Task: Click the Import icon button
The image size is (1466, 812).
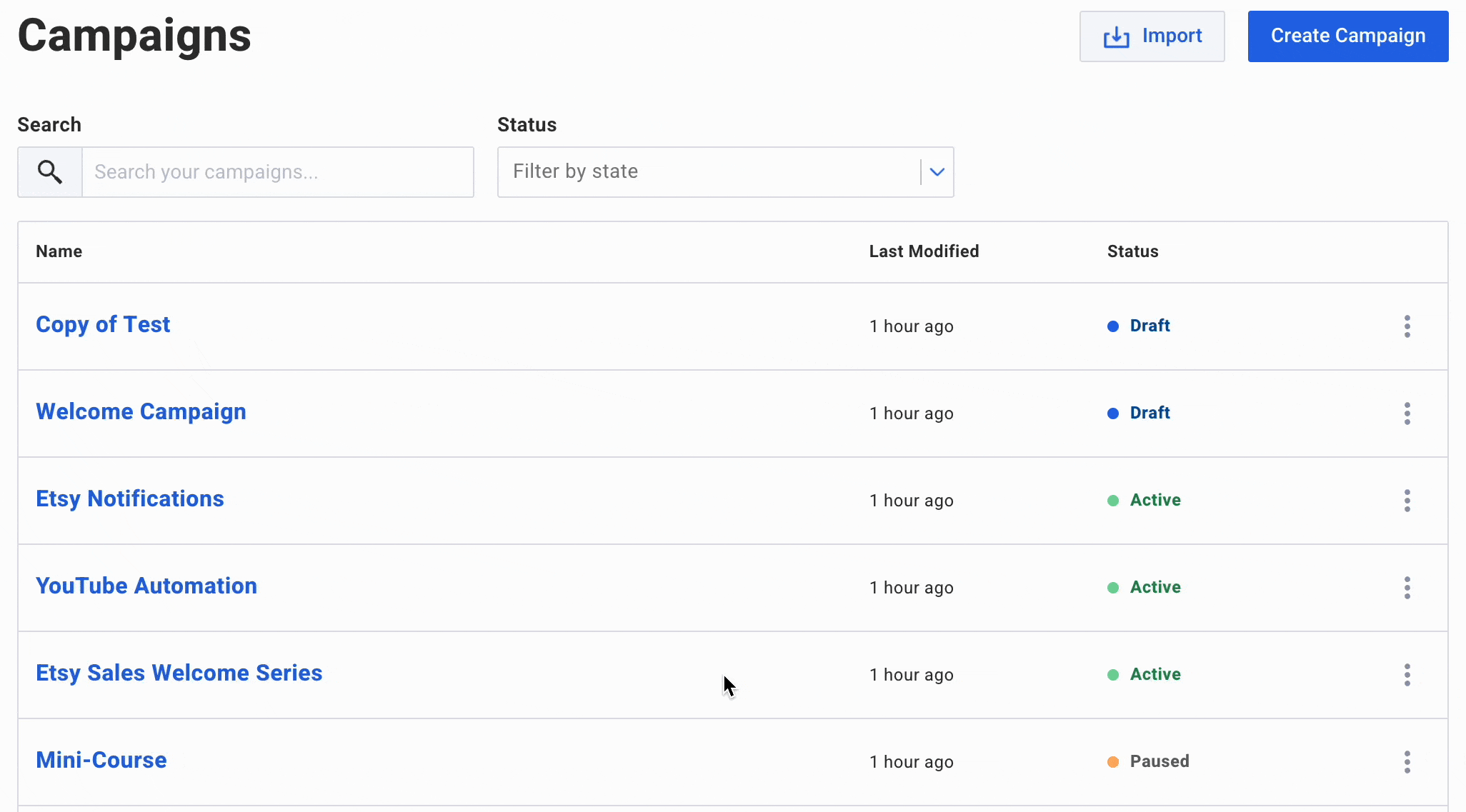Action: tap(1115, 36)
